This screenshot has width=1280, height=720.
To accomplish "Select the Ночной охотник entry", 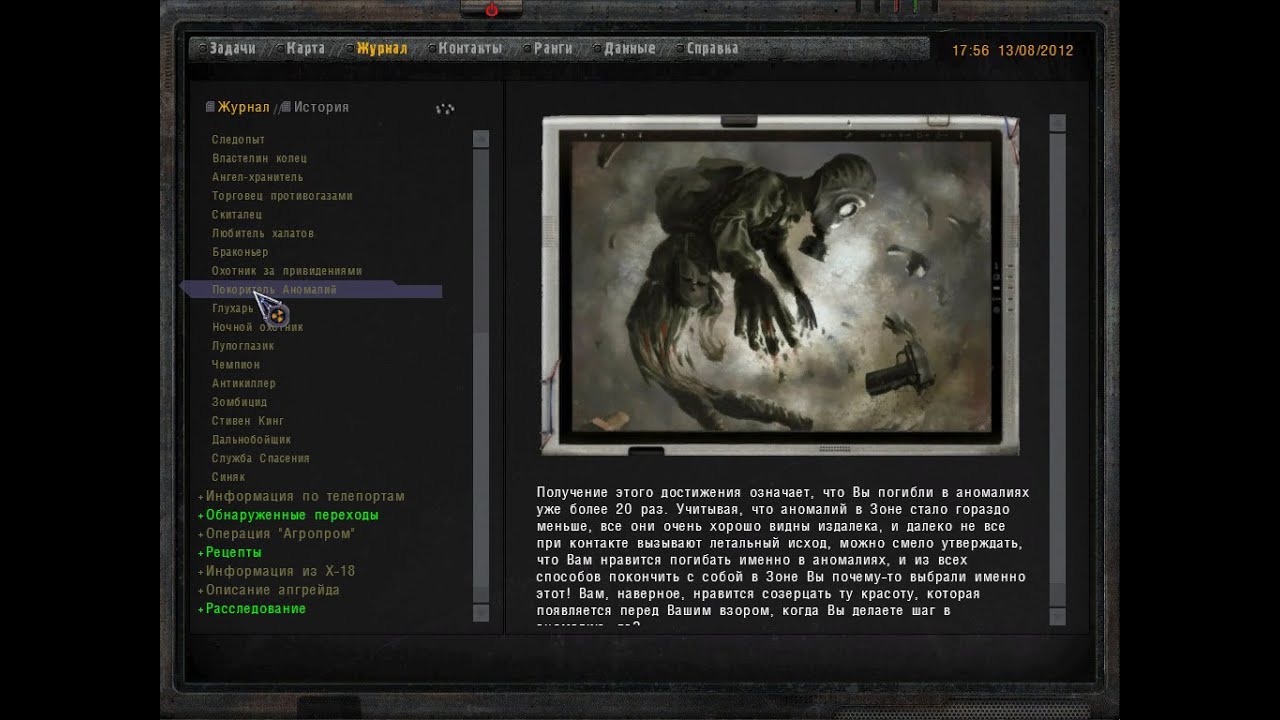I will (257, 327).
